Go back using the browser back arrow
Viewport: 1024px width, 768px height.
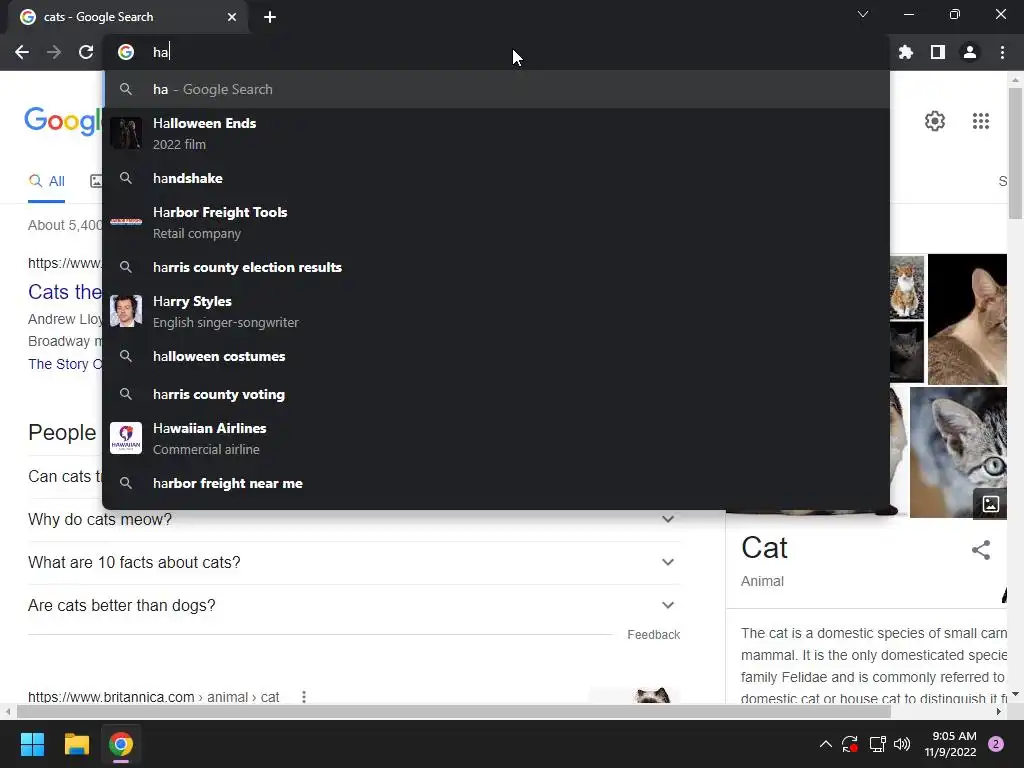22,52
